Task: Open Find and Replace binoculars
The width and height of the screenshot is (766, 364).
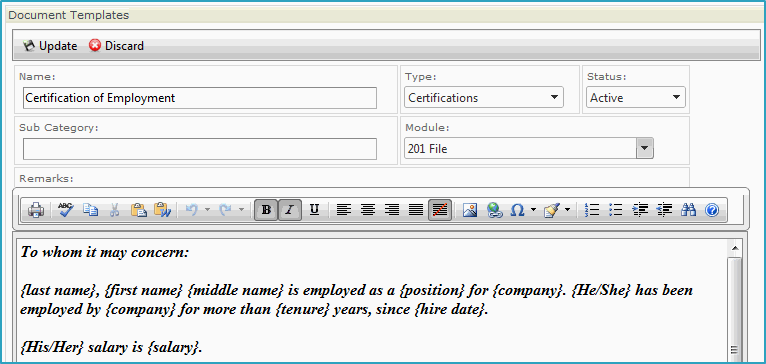Action: pyautogui.click(x=688, y=210)
